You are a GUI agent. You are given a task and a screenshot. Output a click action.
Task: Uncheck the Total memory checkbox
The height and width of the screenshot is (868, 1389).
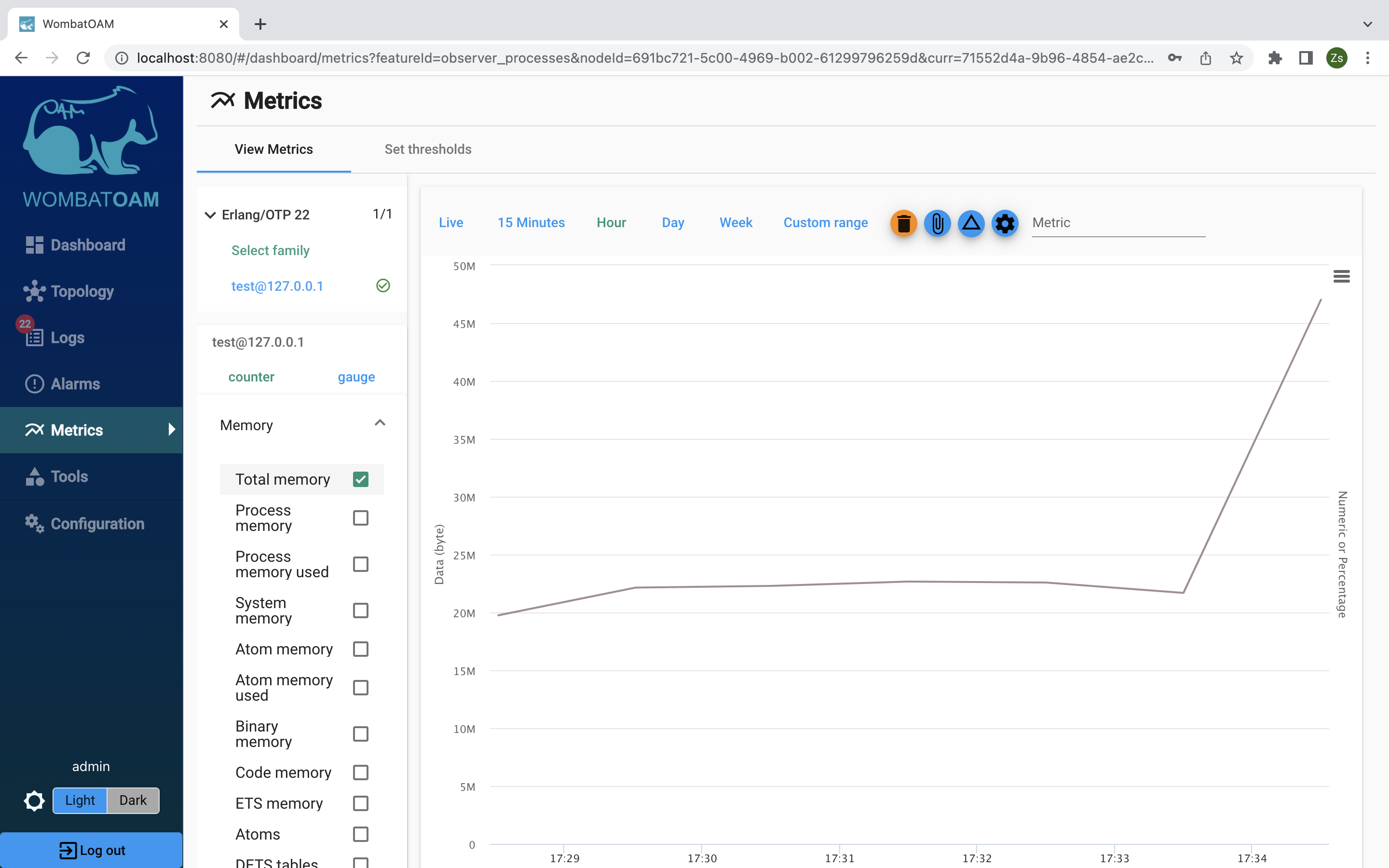pos(360,479)
